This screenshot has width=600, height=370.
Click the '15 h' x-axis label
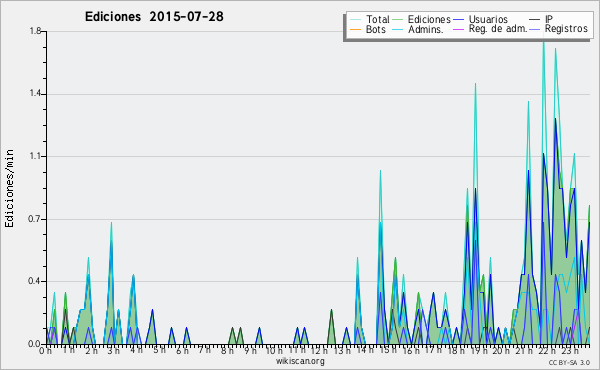[x=388, y=350]
